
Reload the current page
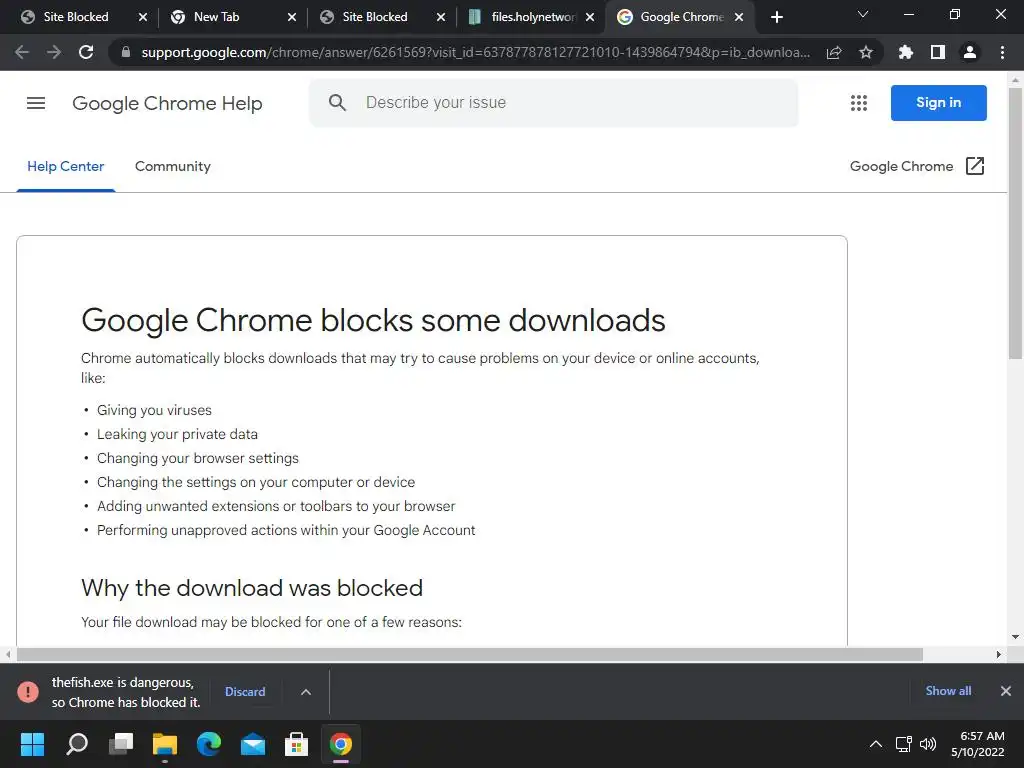tap(86, 52)
